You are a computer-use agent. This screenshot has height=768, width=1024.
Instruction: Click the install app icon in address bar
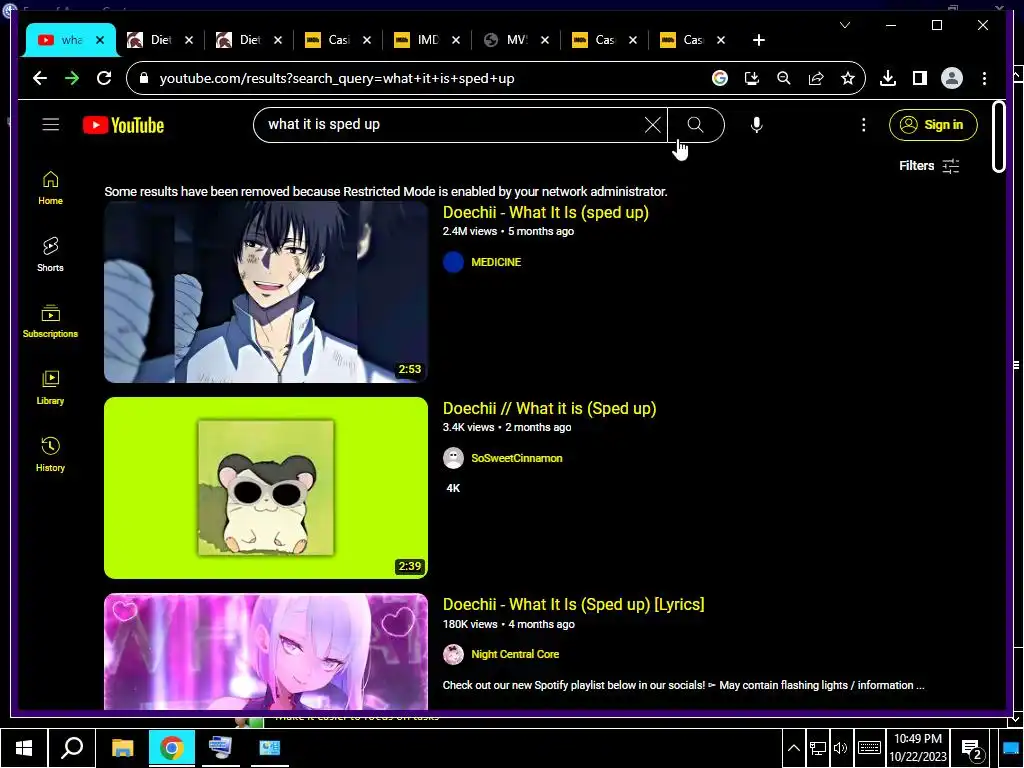(752, 78)
